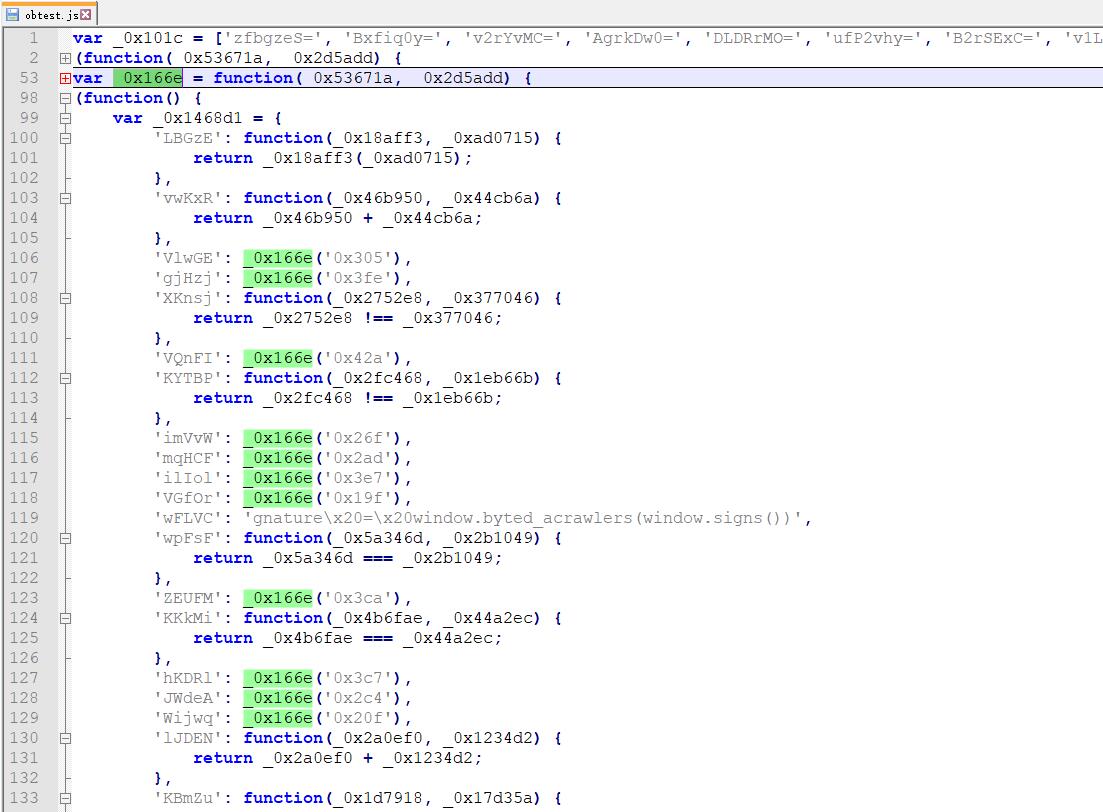Click the '0x2c4' argument on line 128
Image resolution: width=1103 pixels, height=812 pixels.
click(x=357, y=698)
